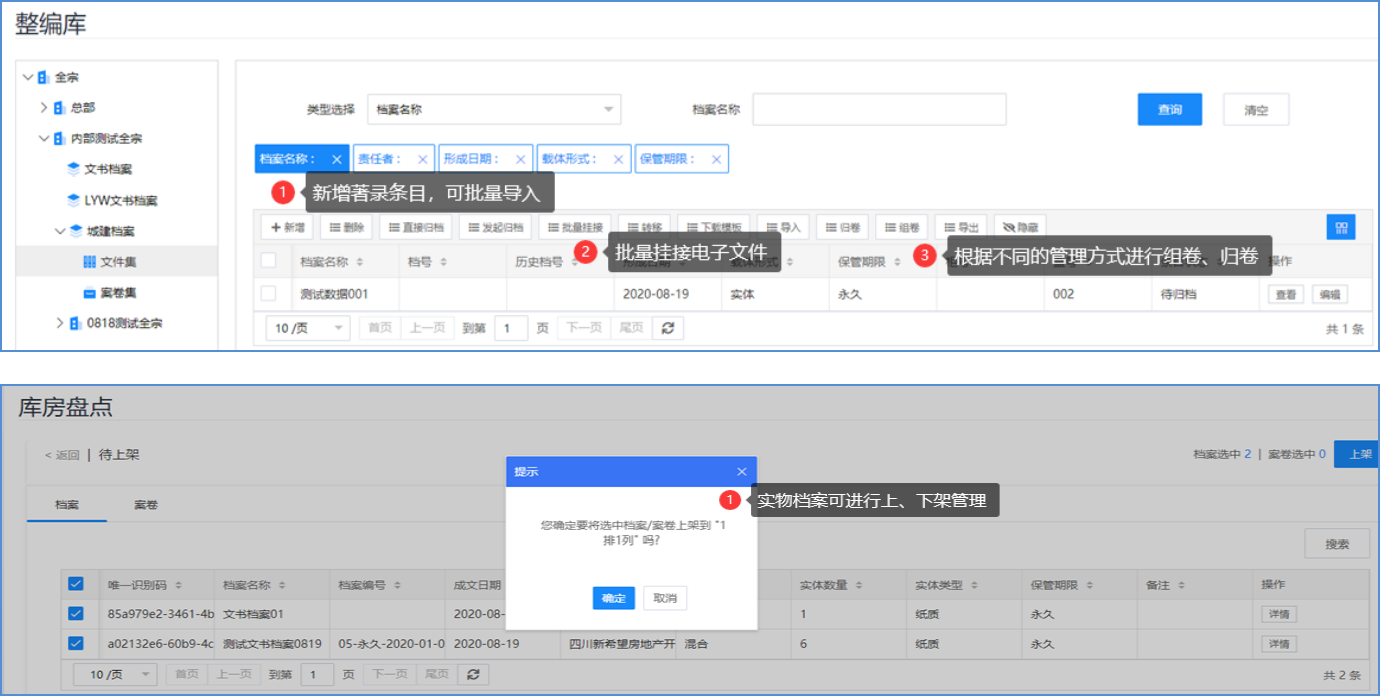Open the 类型选择 dropdown
Viewport: 1382px width, 696px height.
click(494, 110)
